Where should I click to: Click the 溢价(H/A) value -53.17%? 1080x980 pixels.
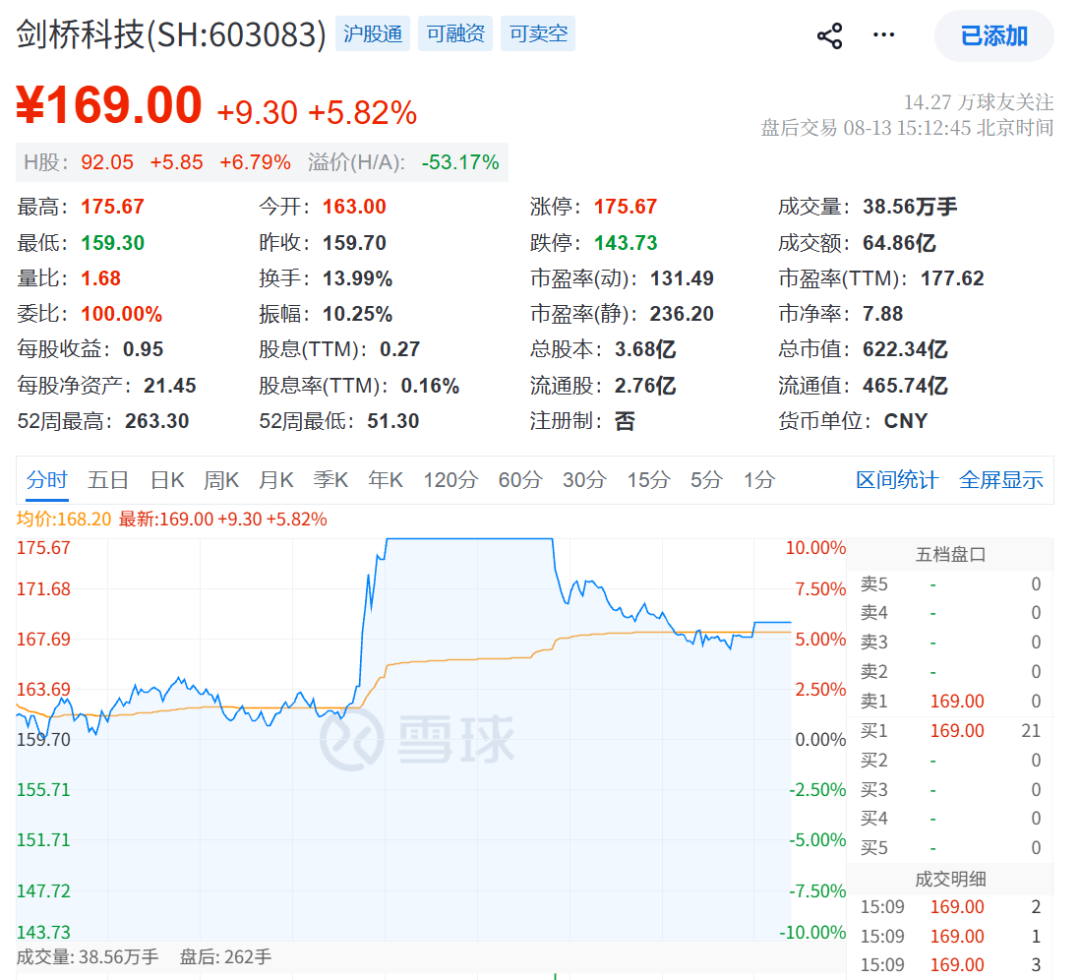point(460,163)
